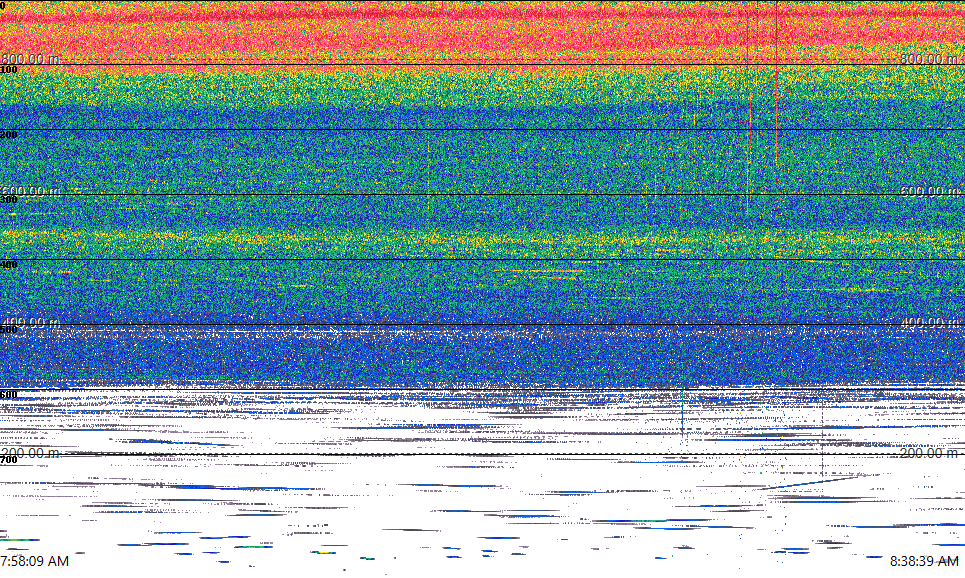Click the right-side 600.00 m range label
This screenshot has width=965, height=578.
pyautogui.click(x=929, y=191)
